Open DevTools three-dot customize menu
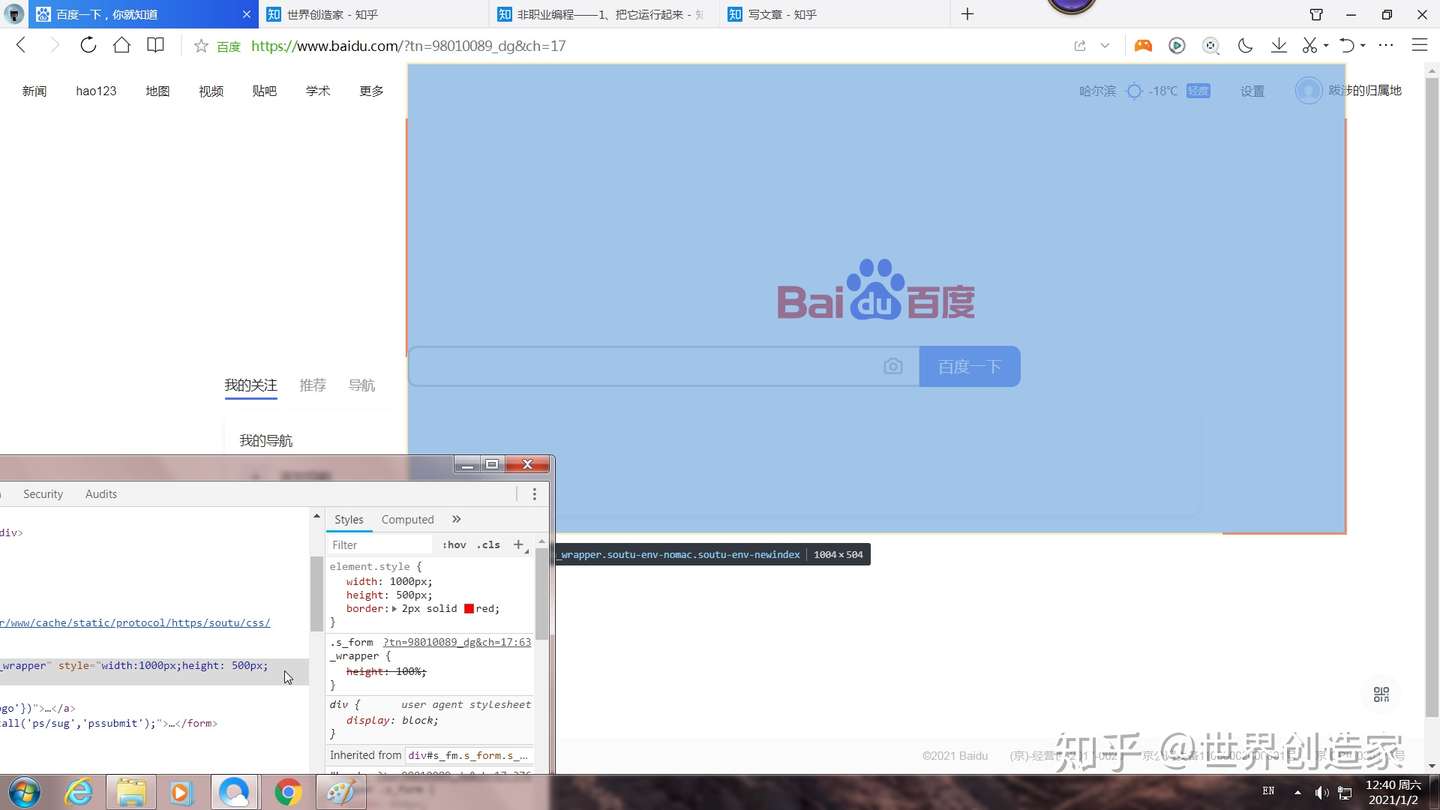Viewport: 1440px width, 810px height. coord(534,494)
